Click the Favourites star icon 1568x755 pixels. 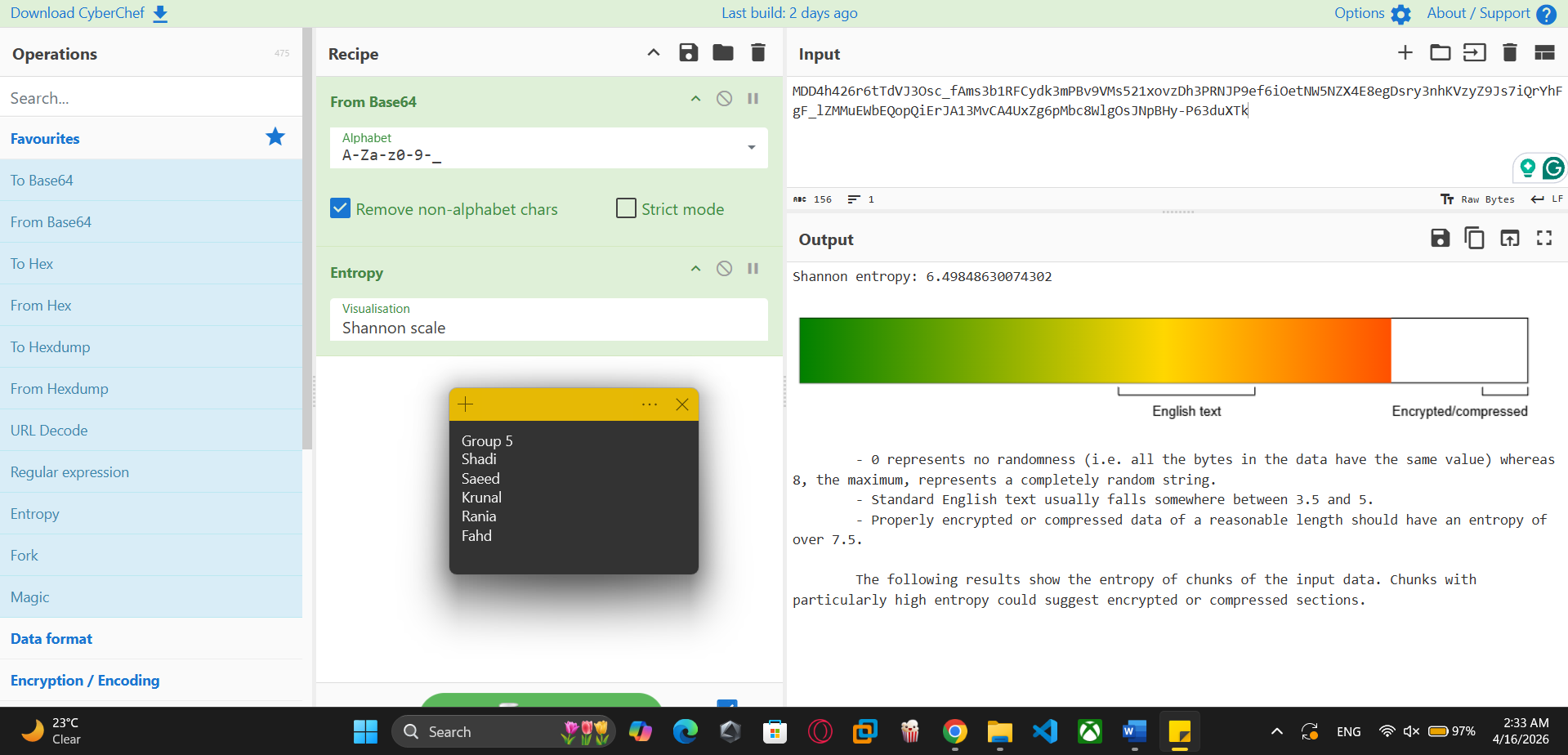275,137
